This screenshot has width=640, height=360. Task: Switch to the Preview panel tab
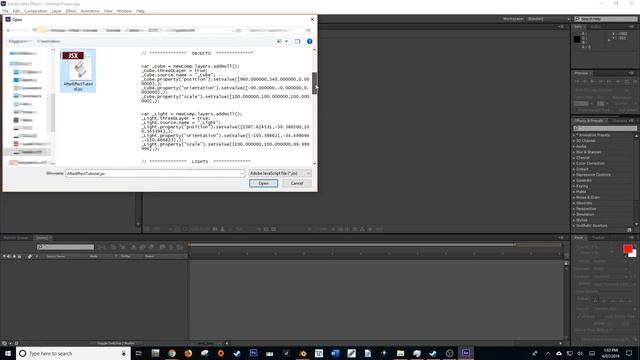(x=582, y=73)
